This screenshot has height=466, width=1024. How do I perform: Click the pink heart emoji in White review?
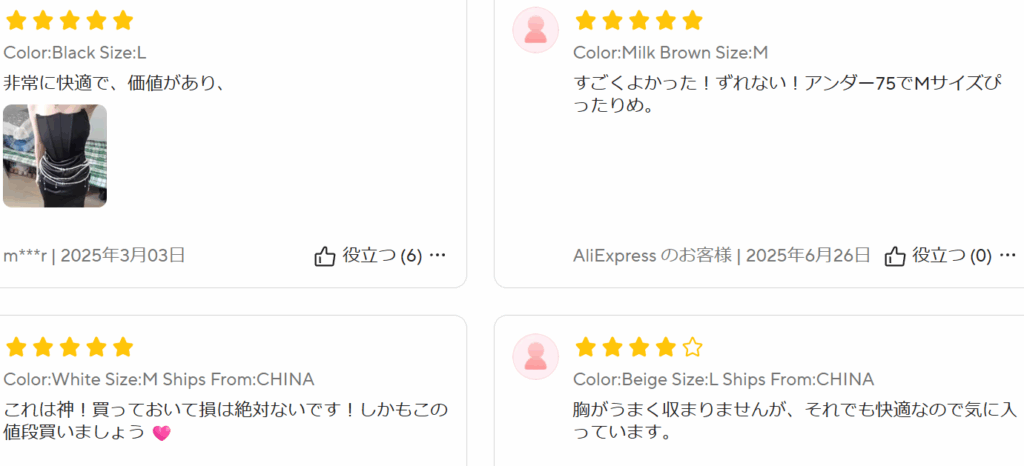pyautogui.click(x=161, y=433)
